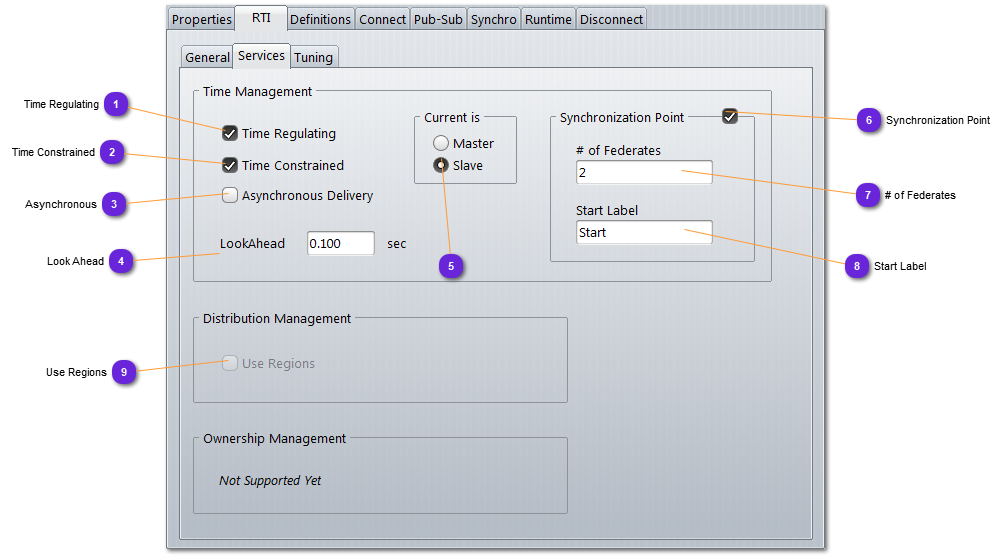Disable the Time Constrained checkbox
The image size is (1006, 558).
(x=230, y=165)
